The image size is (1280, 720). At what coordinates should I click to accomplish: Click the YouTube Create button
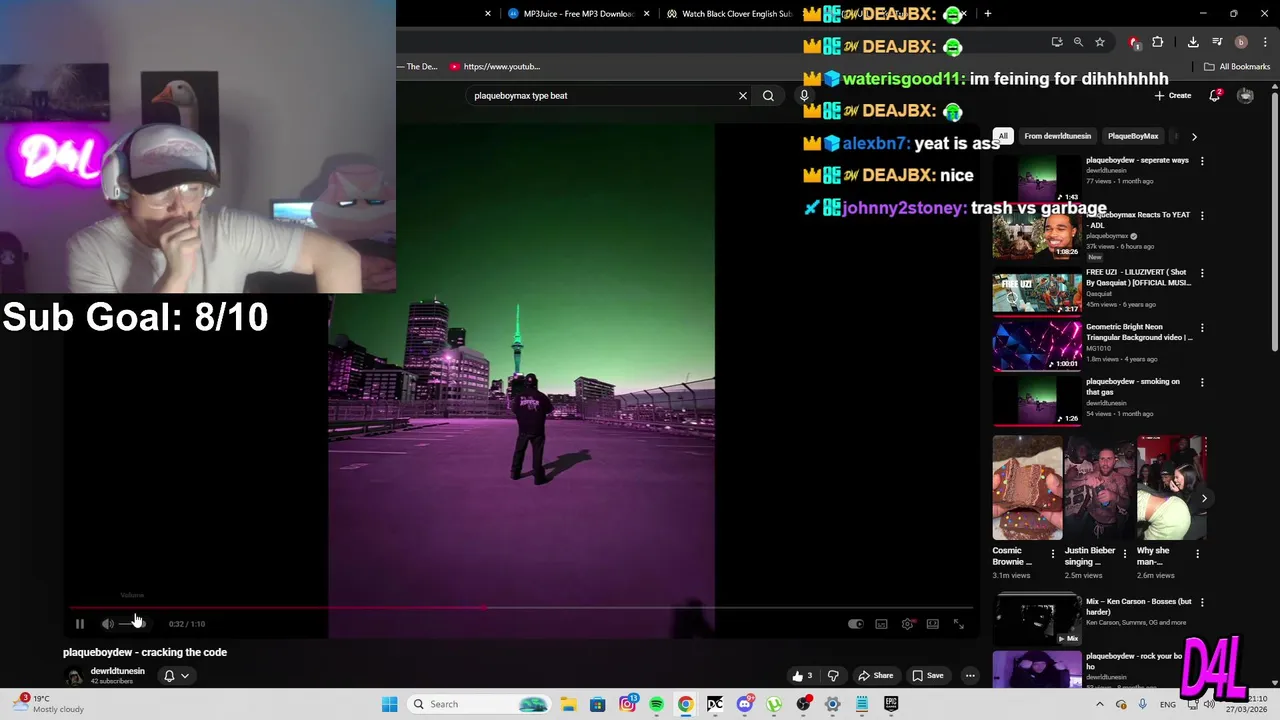click(x=1173, y=96)
